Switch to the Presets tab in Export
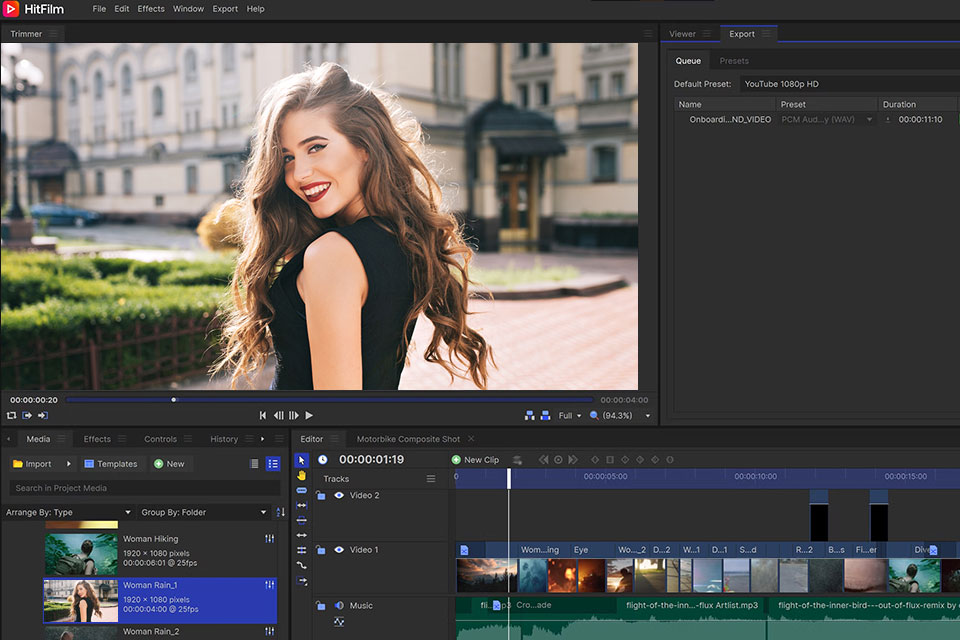This screenshot has width=960, height=640. point(734,61)
